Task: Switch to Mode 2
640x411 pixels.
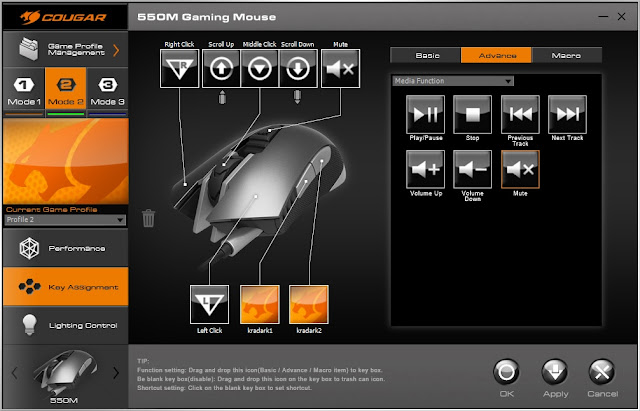Action: click(x=66, y=91)
